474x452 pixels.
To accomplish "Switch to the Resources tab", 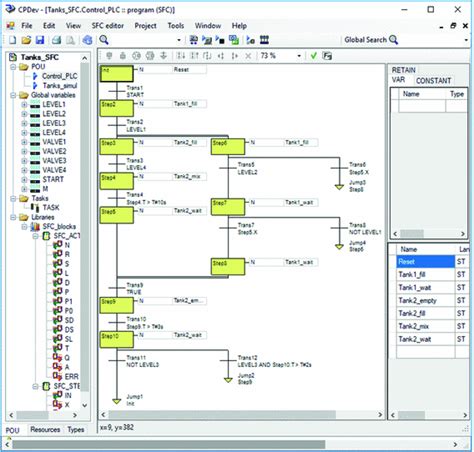I will click(x=45, y=429).
